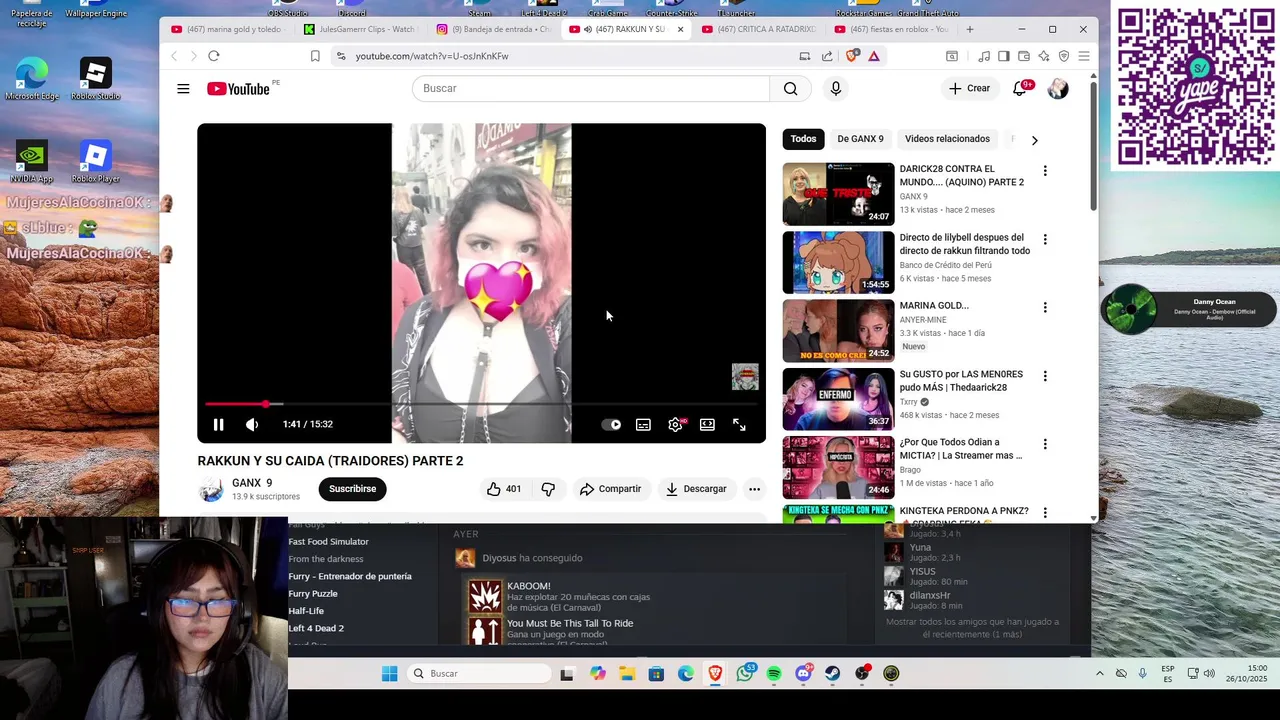Toggle subtitles in the video player

tap(643, 424)
